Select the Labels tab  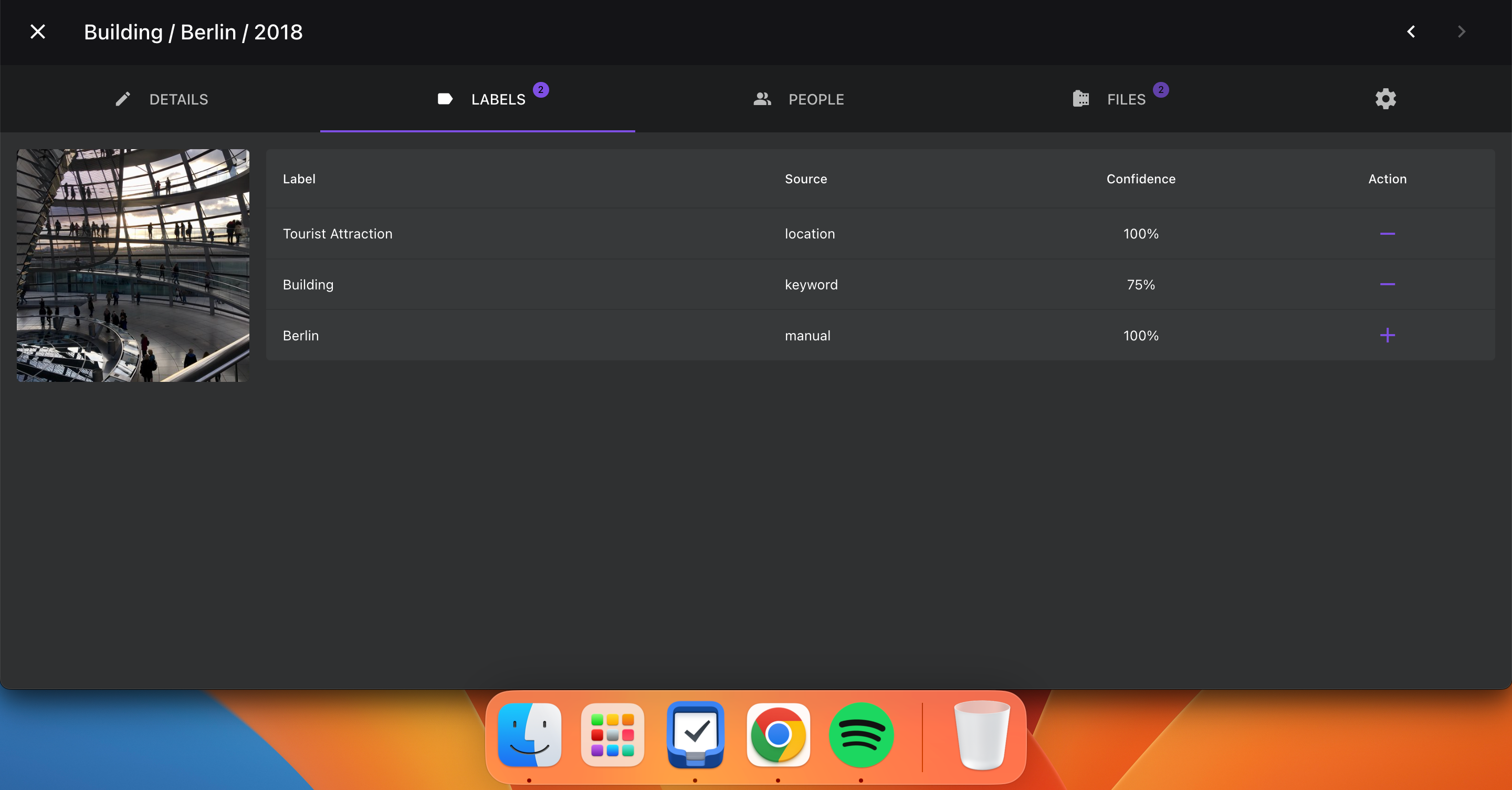tap(481, 99)
